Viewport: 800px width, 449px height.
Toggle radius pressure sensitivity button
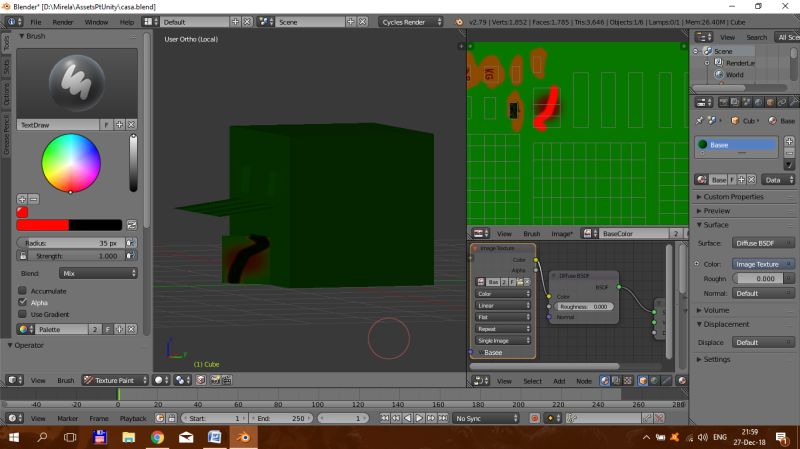click(x=131, y=243)
